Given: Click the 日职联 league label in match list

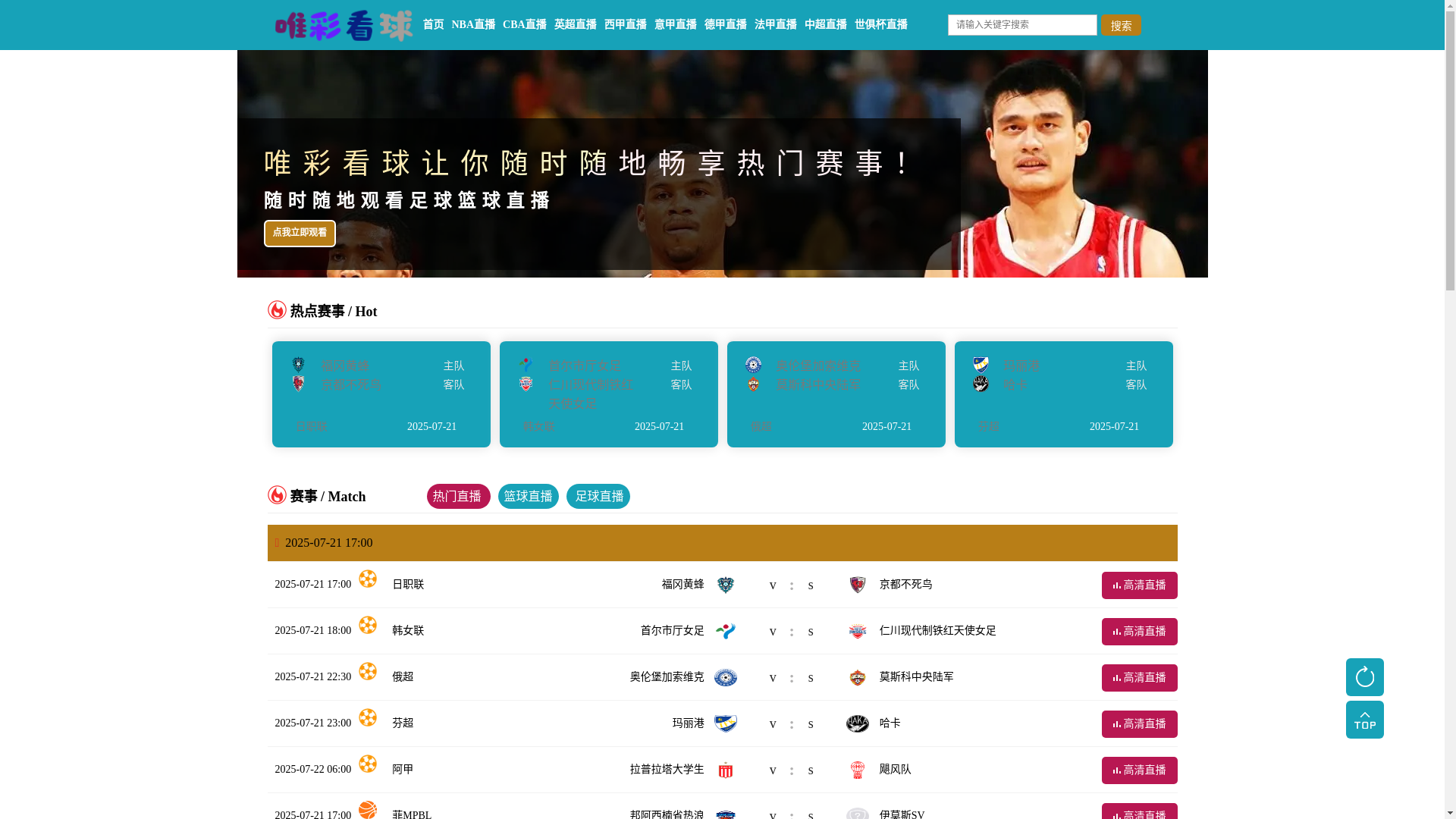Looking at the screenshot, I should click(408, 585).
